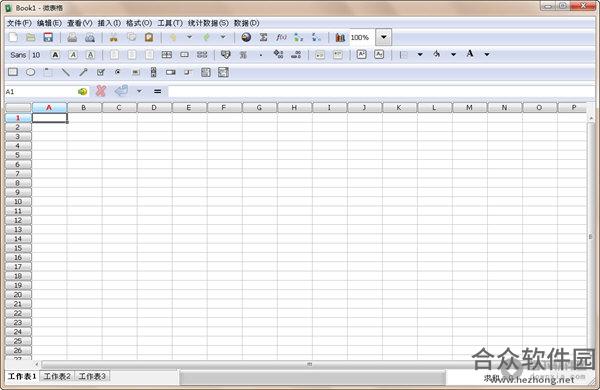Image resolution: width=600 pixels, height=390 pixels.
Task: Select row header 10
Action: [x=18, y=201]
